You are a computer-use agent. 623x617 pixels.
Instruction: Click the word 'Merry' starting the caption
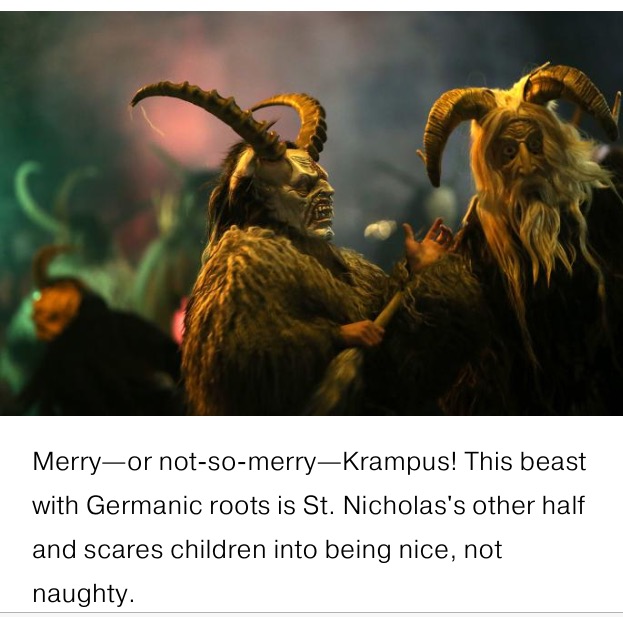pos(67,462)
